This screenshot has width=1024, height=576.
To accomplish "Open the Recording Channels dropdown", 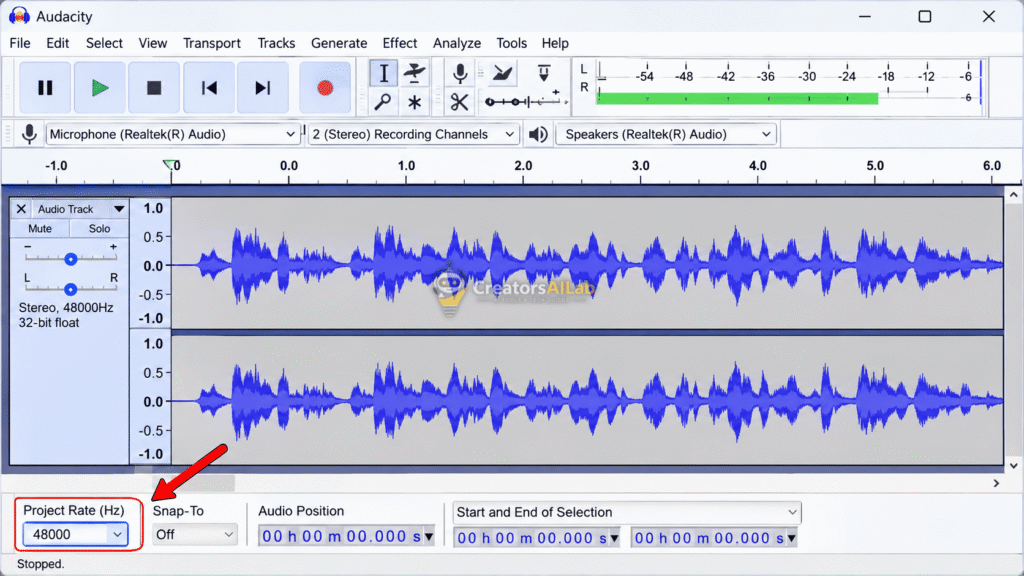I will [x=413, y=135].
